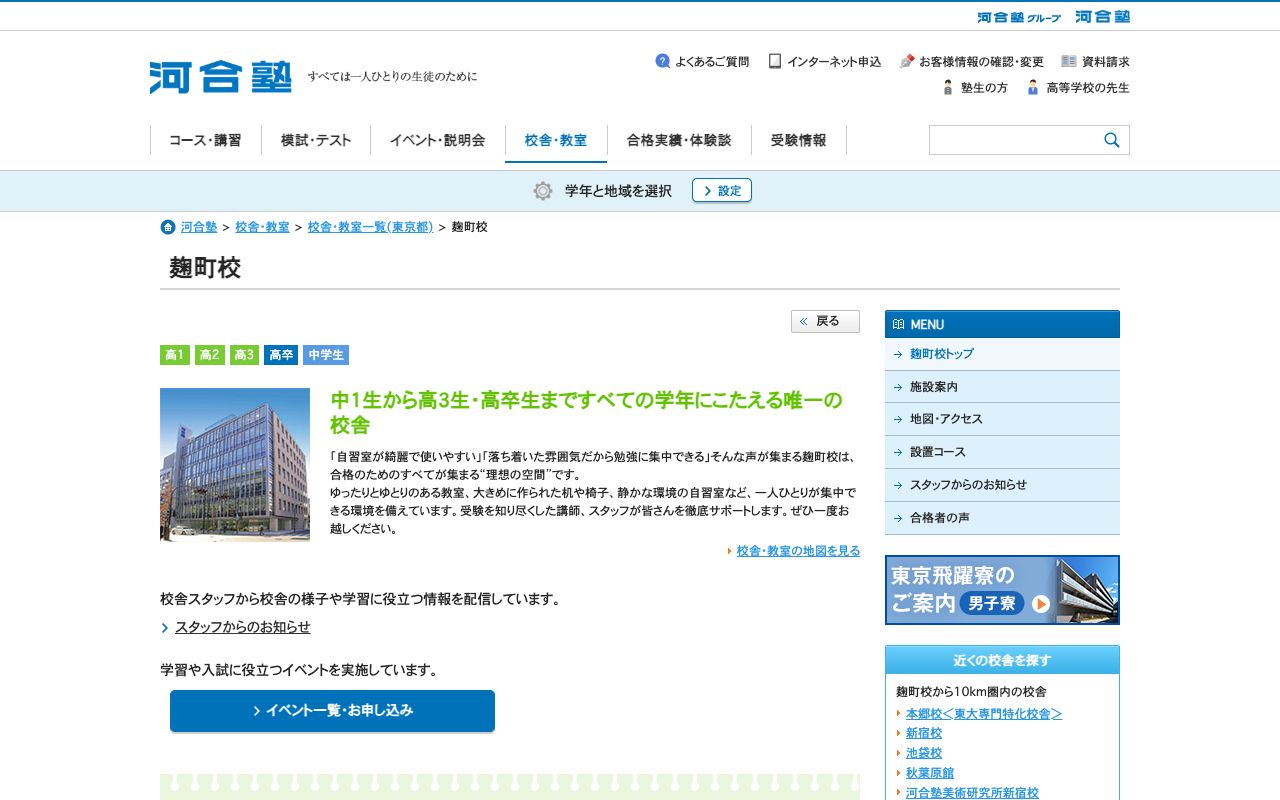1280x800 pixels.
Task: Click the 河合塾グループ logo in the top bar
Action: pos(1019,17)
